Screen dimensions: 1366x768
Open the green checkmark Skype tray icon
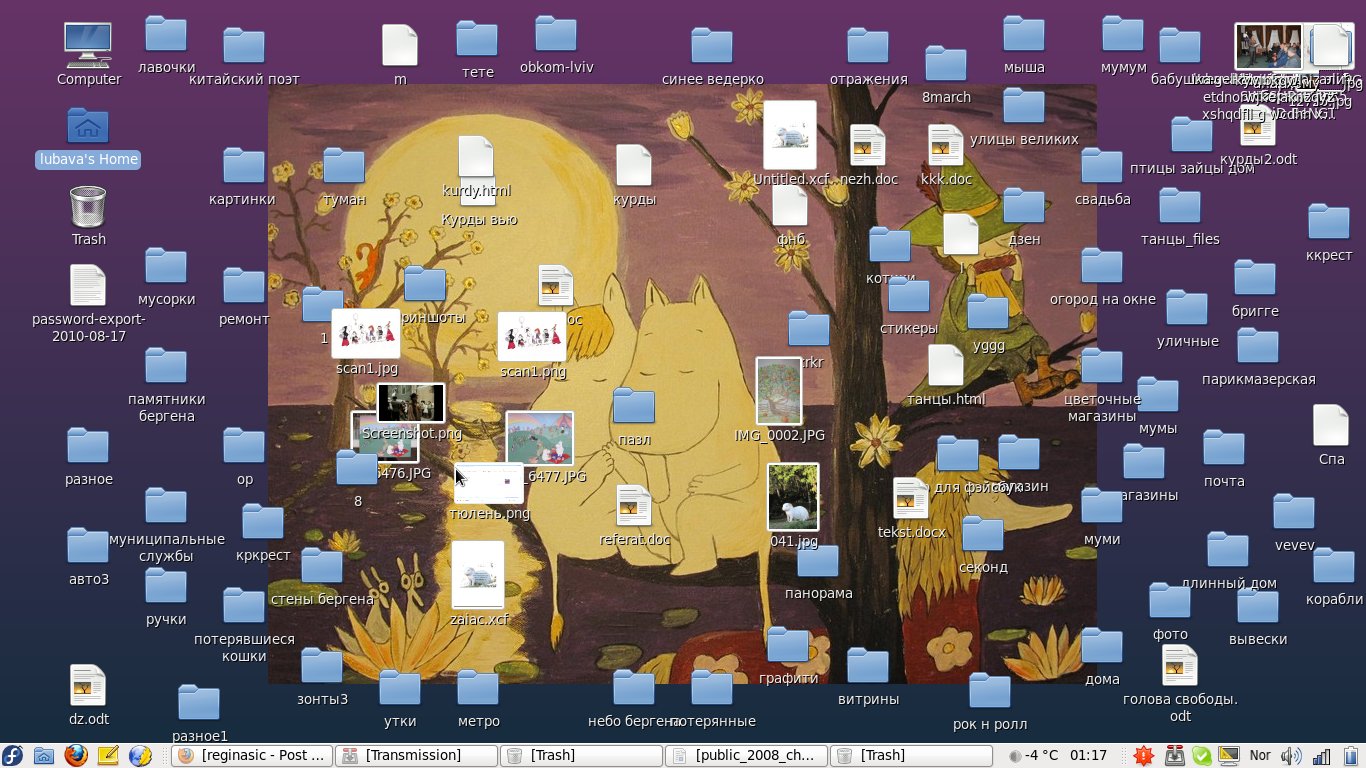pos(1202,756)
